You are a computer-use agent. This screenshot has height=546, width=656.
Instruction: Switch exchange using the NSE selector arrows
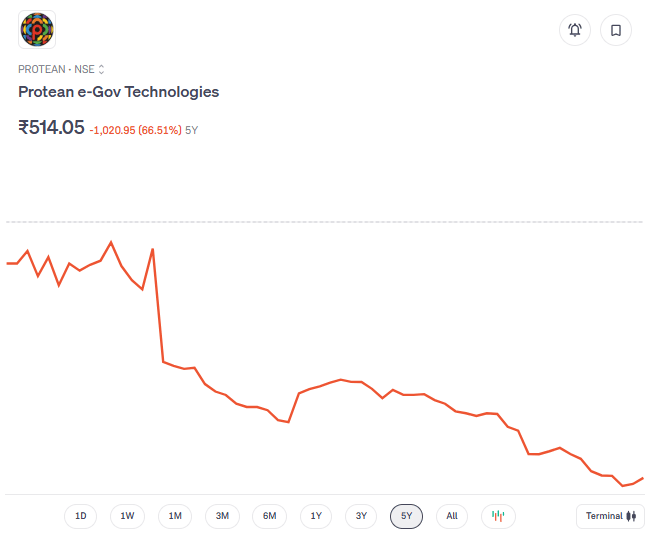[101, 69]
